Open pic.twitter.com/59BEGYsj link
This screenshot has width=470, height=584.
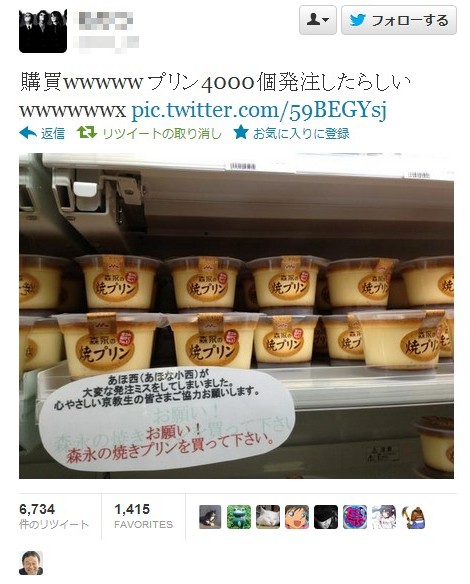[259, 109]
